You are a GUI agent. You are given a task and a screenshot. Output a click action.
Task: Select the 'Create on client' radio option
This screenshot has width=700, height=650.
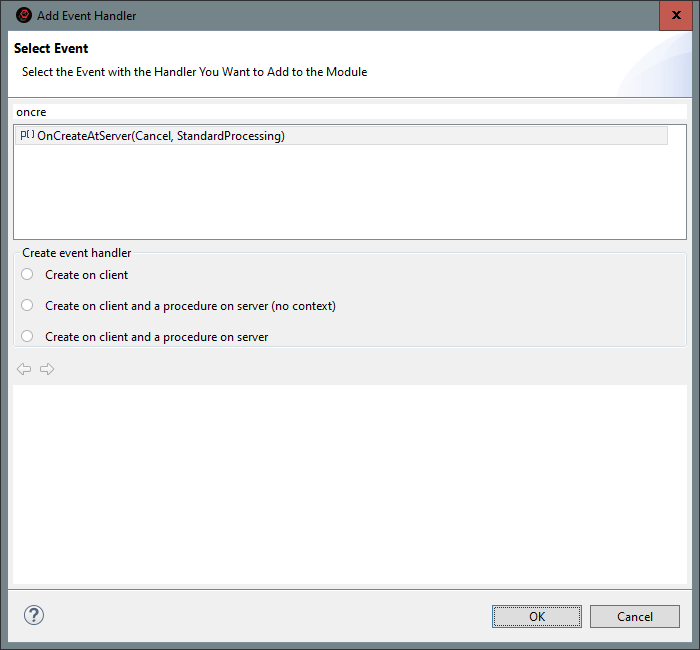click(x=27, y=275)
